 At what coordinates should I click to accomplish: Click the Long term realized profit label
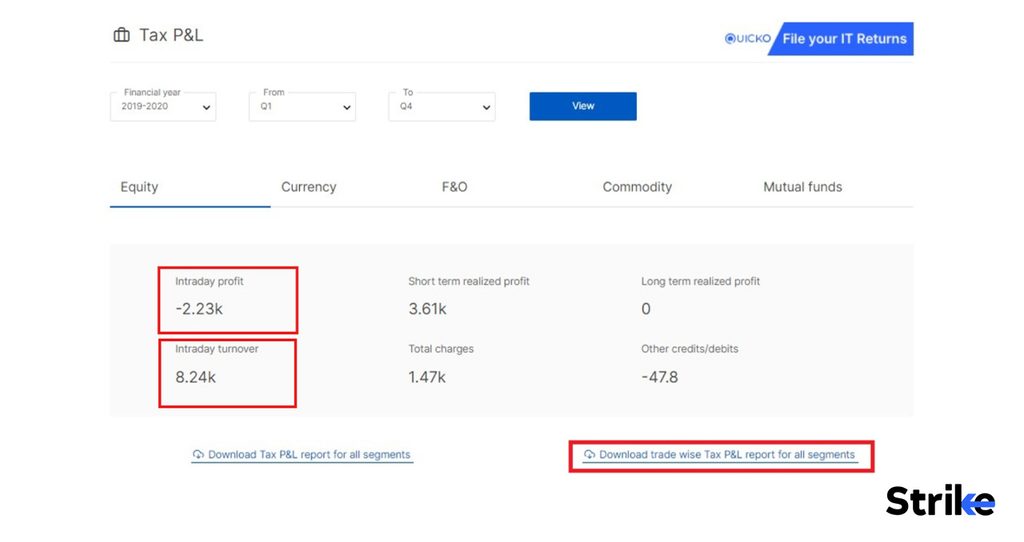[x=701, y=281]
